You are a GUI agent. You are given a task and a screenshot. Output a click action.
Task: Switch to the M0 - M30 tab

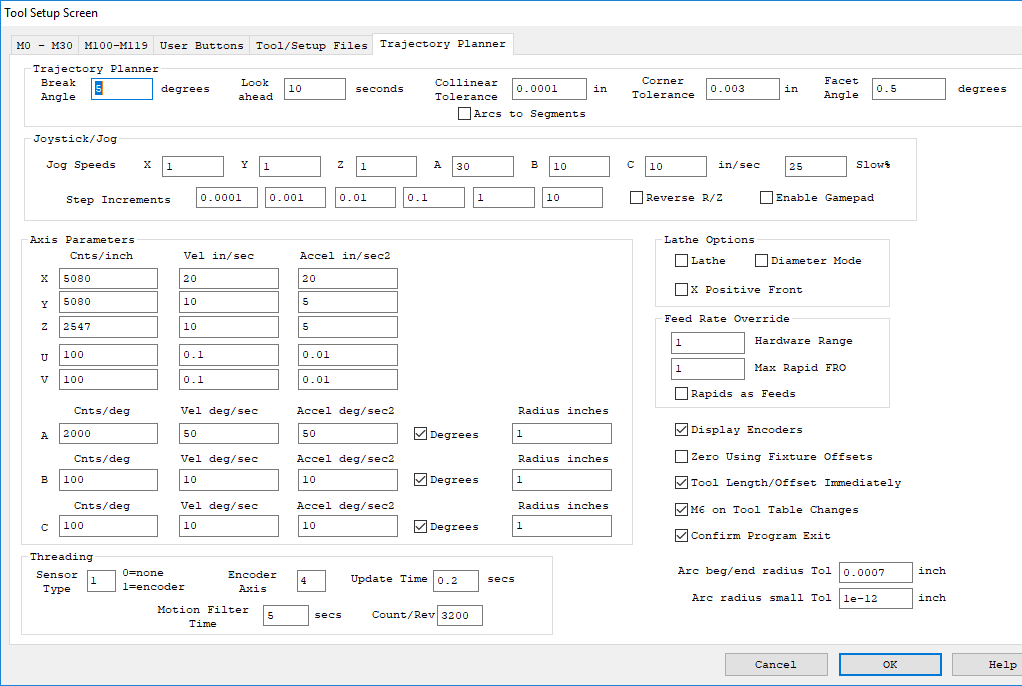coord(44,46)
